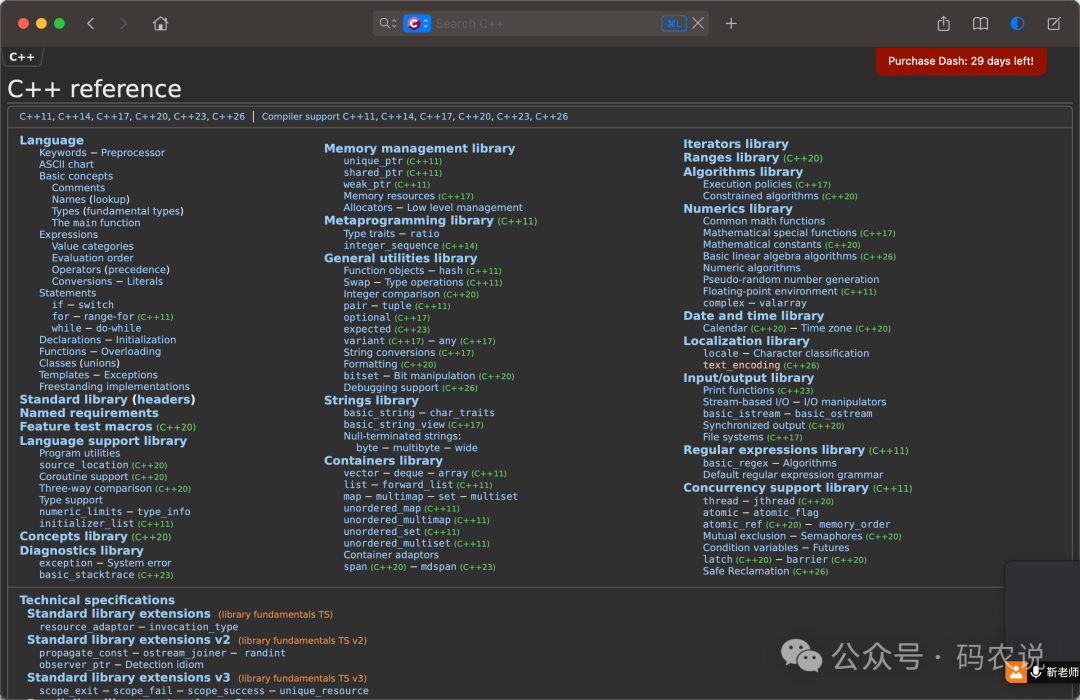Open Metaprogramming library link
This screenshot has width=1080, height=700.
(x=409, y=220)
